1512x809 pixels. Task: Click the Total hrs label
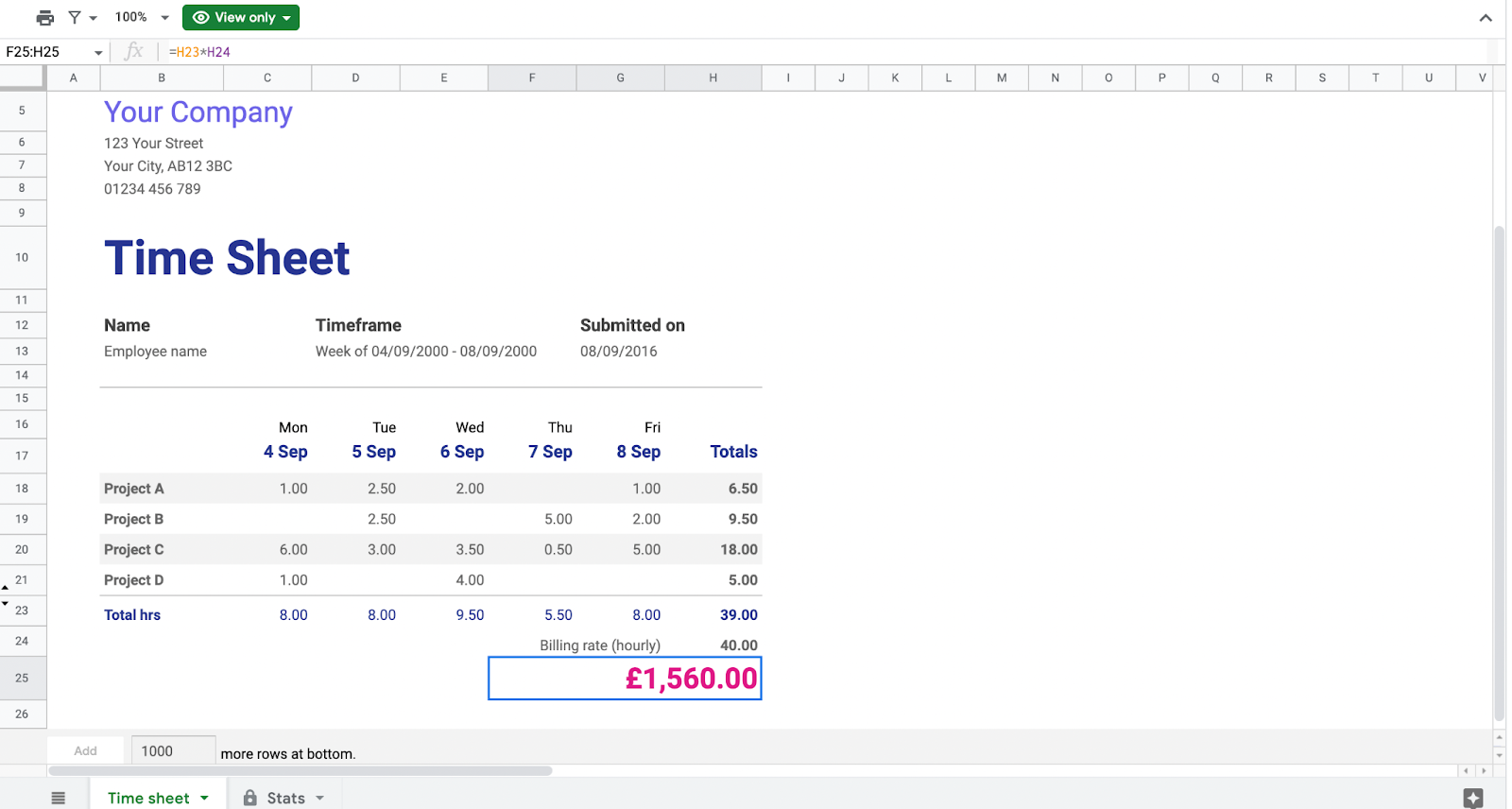pos(132,615)
